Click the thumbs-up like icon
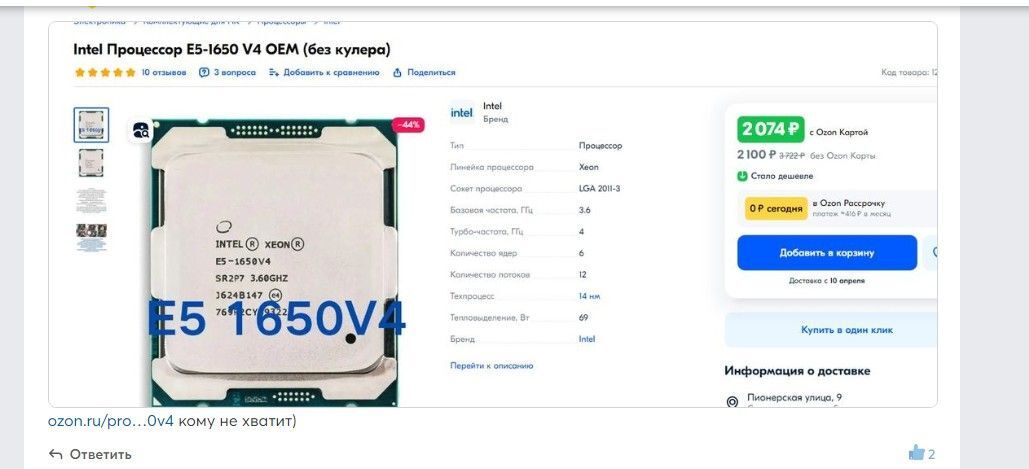Screen dimensions: 1029x469 (x=916, y=453)
